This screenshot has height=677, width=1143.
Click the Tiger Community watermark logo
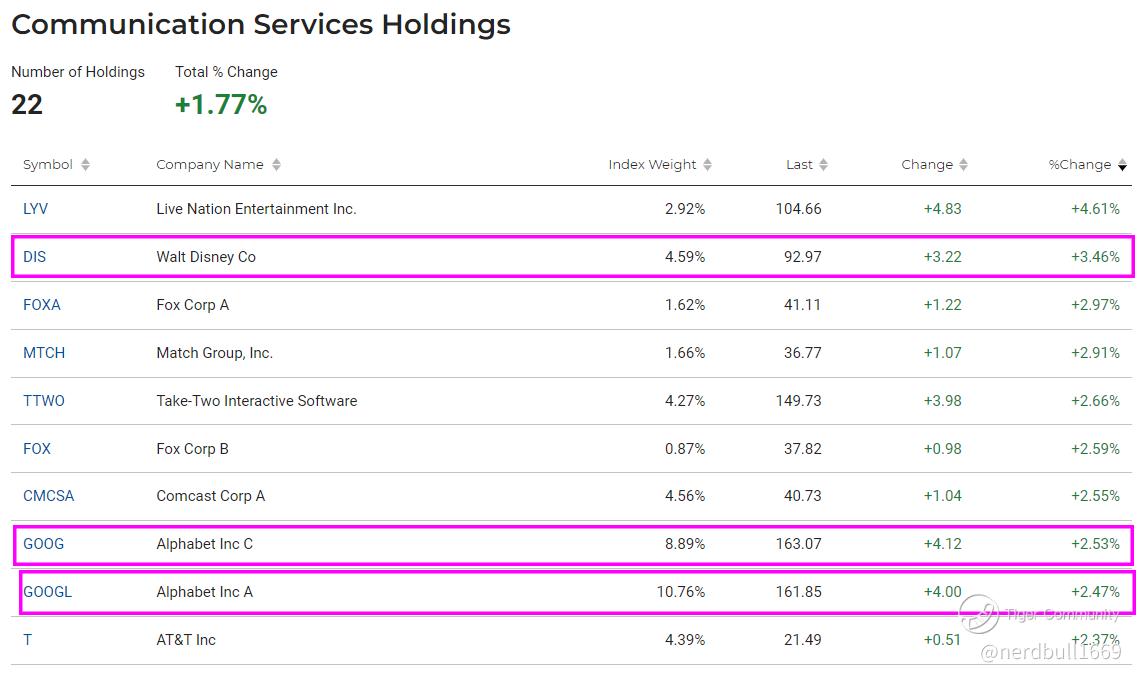(979, 614)
